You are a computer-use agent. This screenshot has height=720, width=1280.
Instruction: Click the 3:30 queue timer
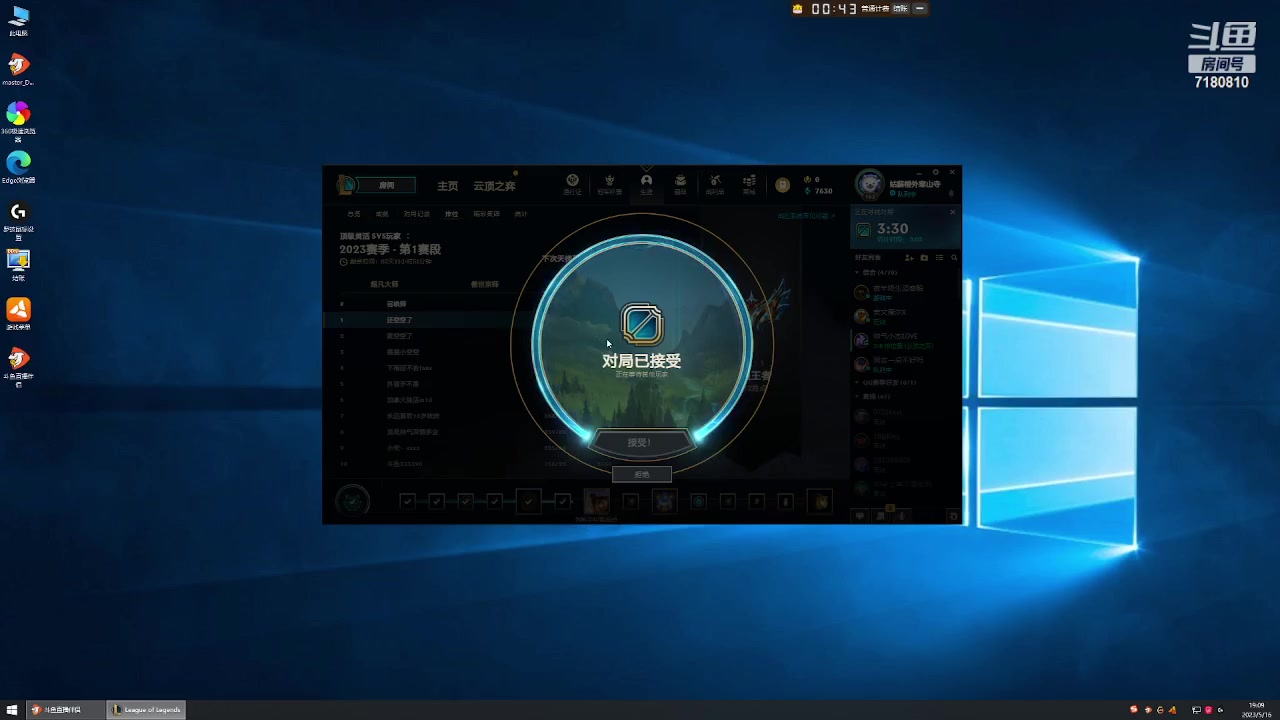[x=892, y=229]
